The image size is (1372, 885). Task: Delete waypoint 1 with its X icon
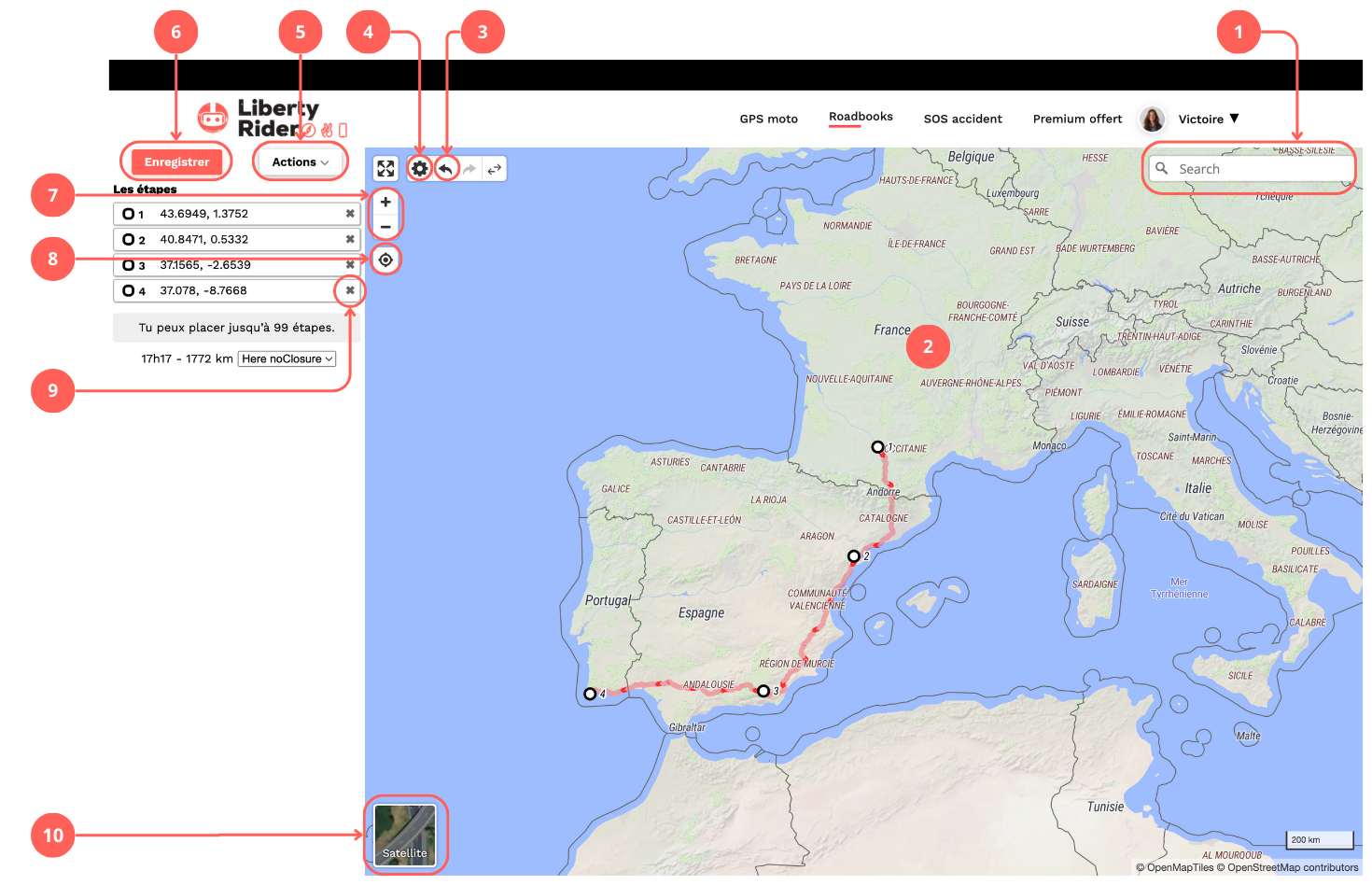point(350,214)
